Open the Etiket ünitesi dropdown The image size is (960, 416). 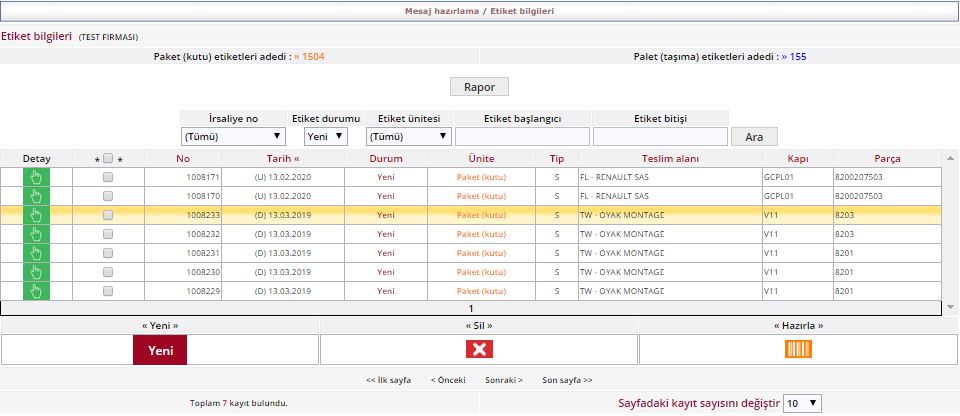(x=408, y=136)
